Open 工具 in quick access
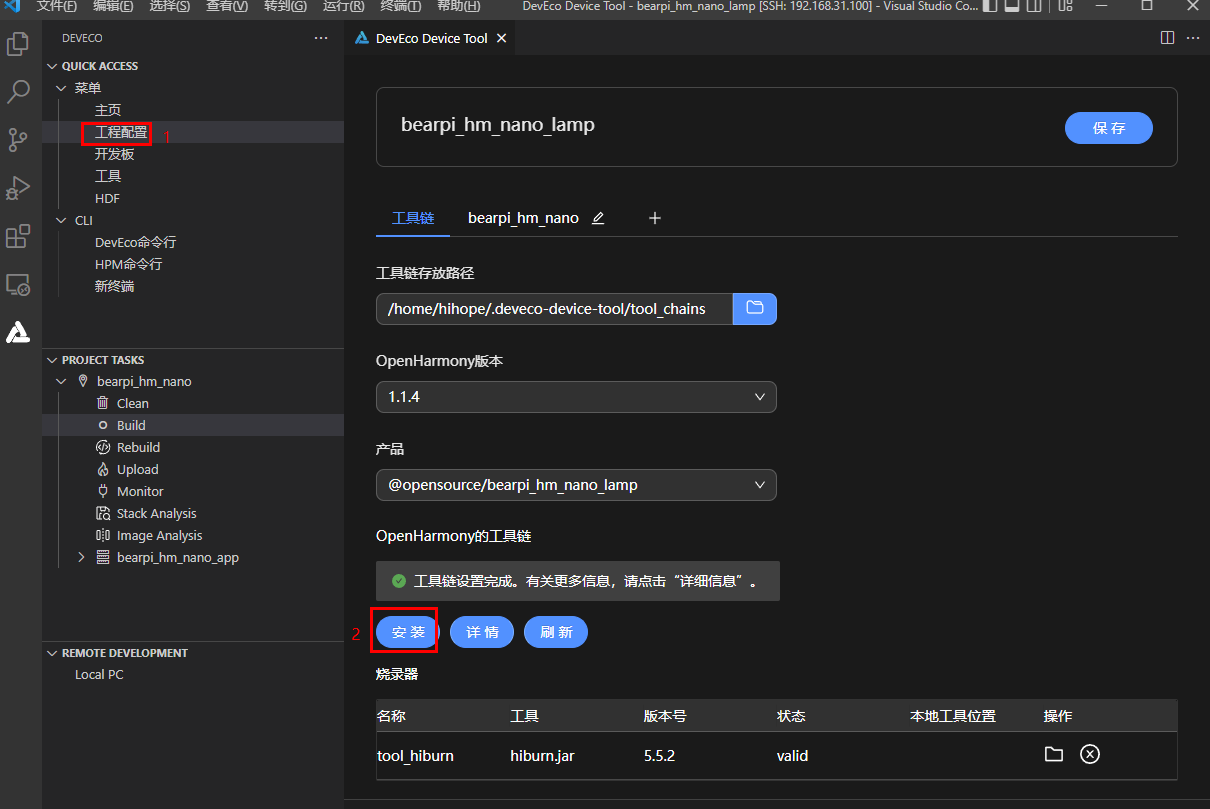 108,176
